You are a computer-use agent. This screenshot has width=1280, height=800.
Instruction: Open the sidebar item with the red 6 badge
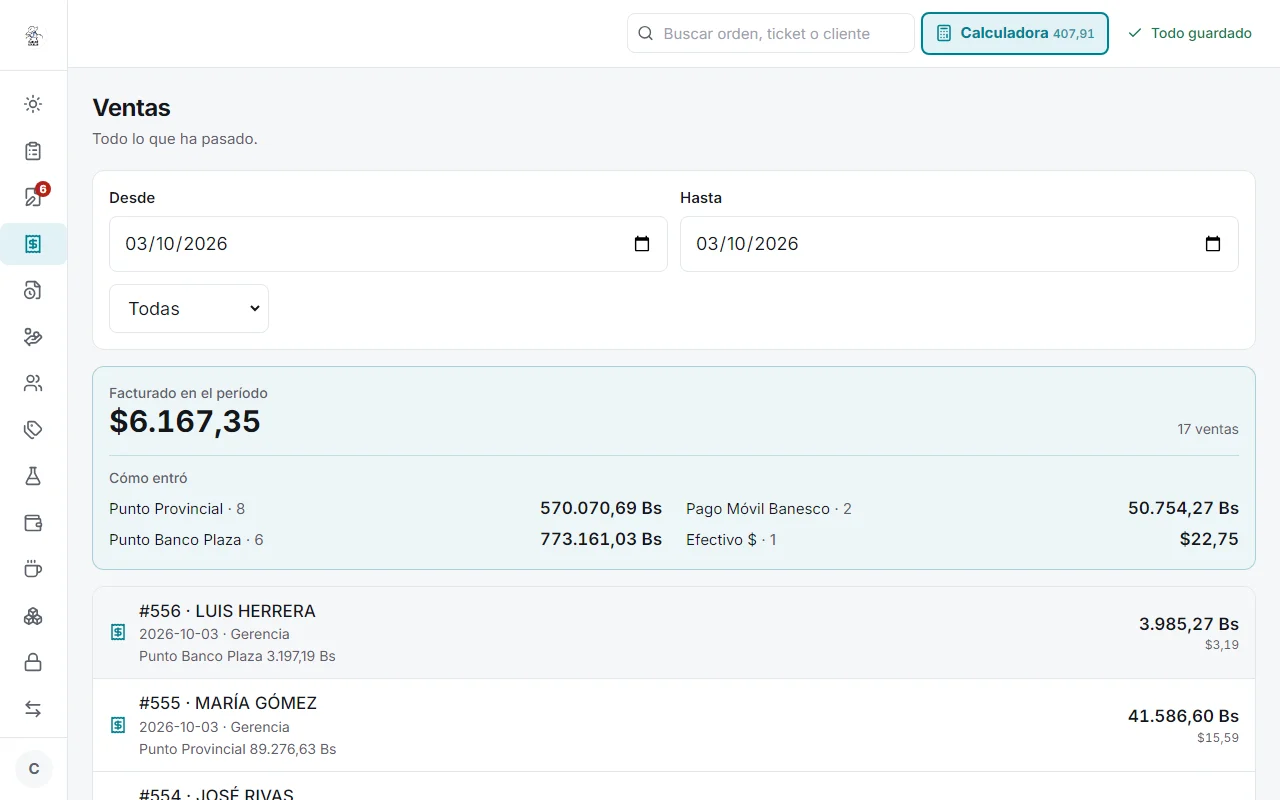33,197
